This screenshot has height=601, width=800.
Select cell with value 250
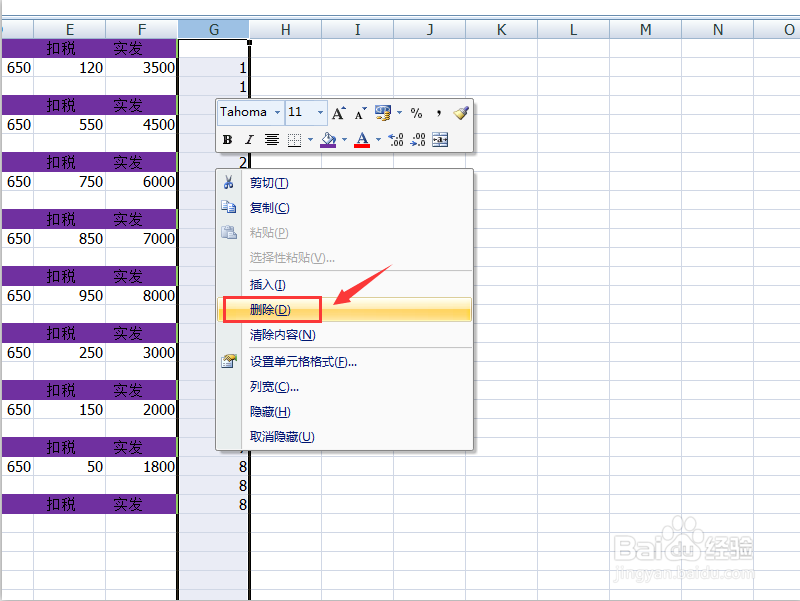(70, 353)
